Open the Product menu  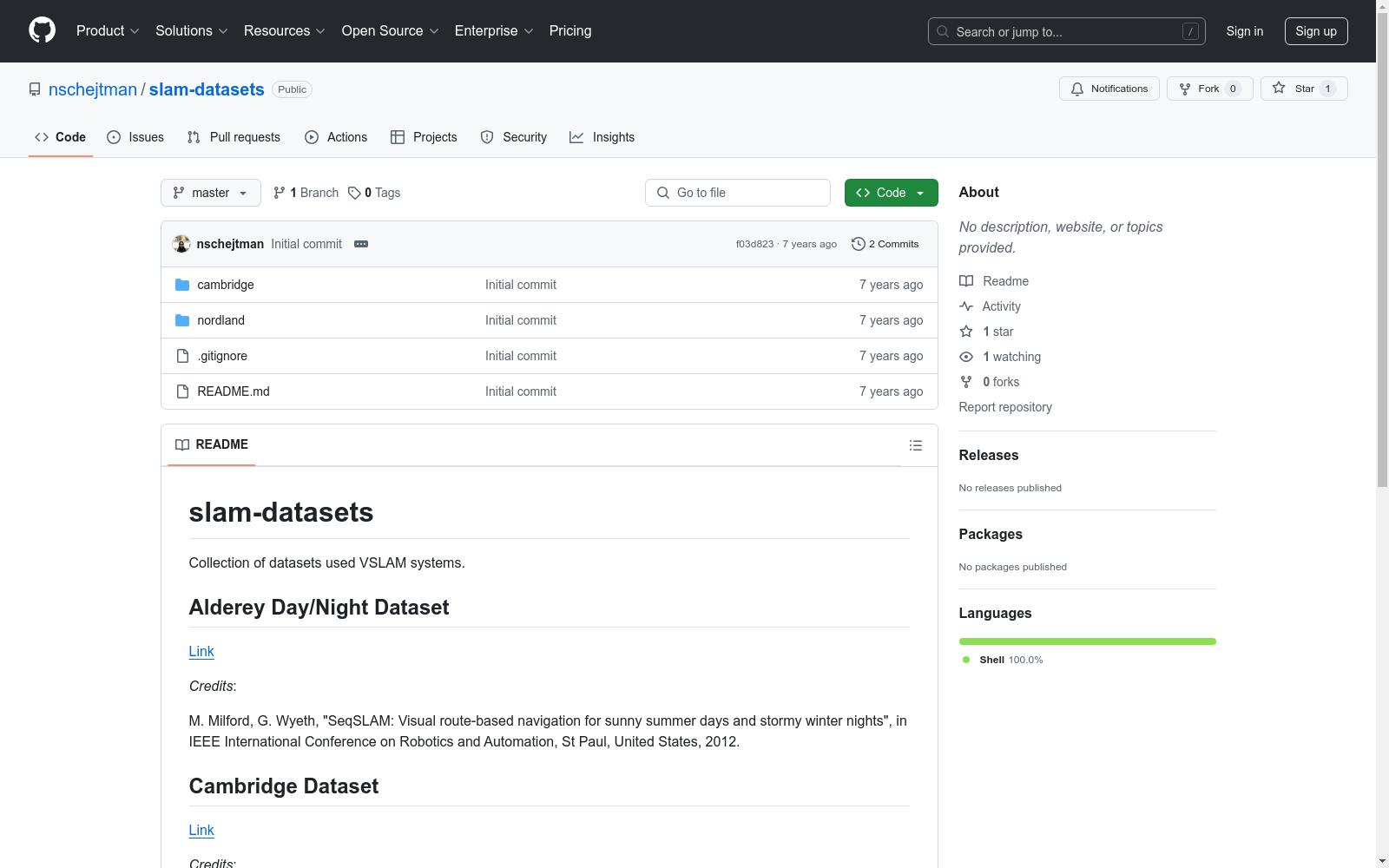108,30
